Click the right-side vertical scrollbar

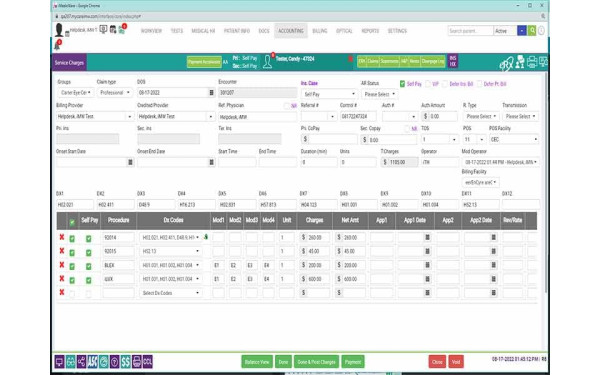click(546, 184)
